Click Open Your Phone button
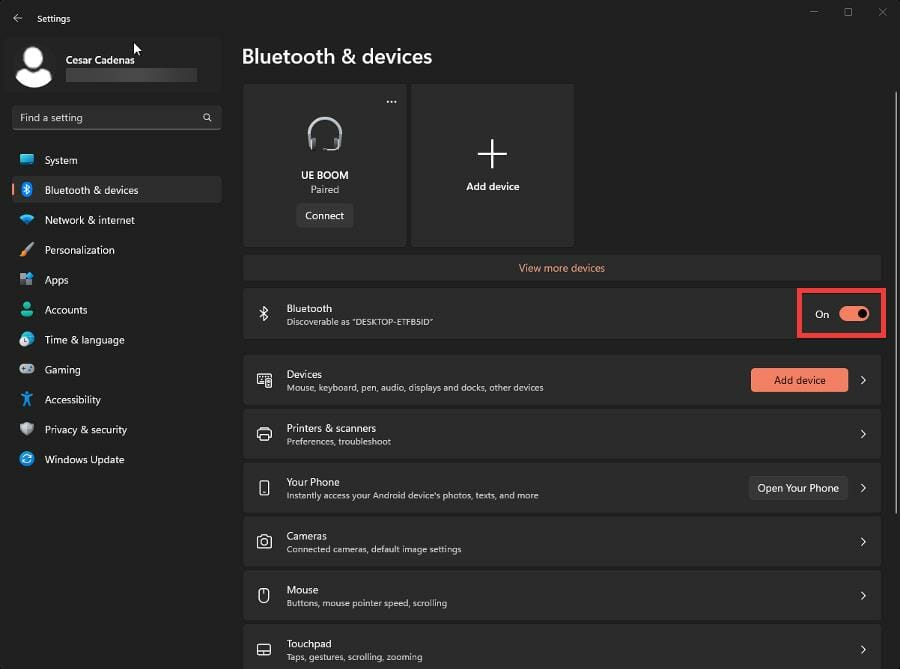 [798, 488]
